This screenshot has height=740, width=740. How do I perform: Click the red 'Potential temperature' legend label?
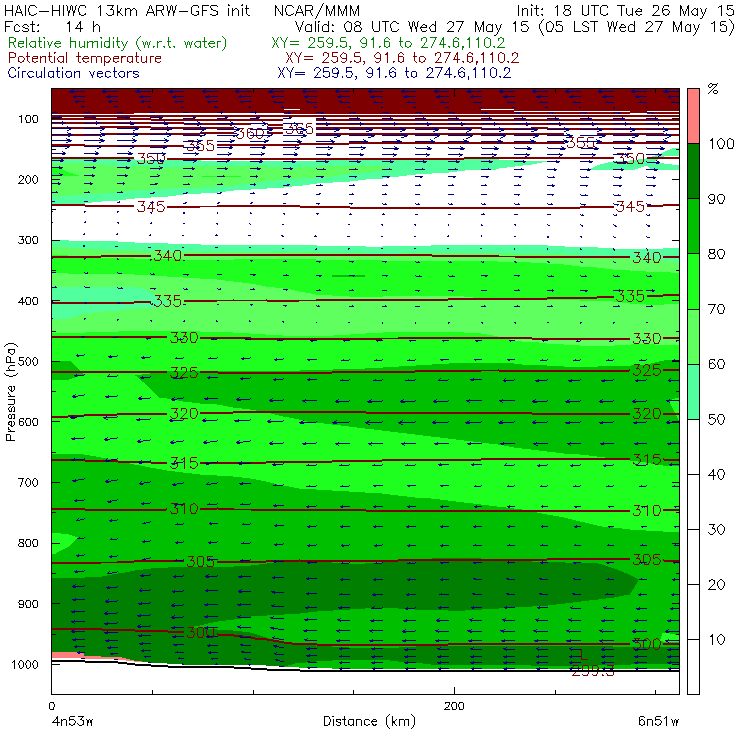click(x=85, y=58)
